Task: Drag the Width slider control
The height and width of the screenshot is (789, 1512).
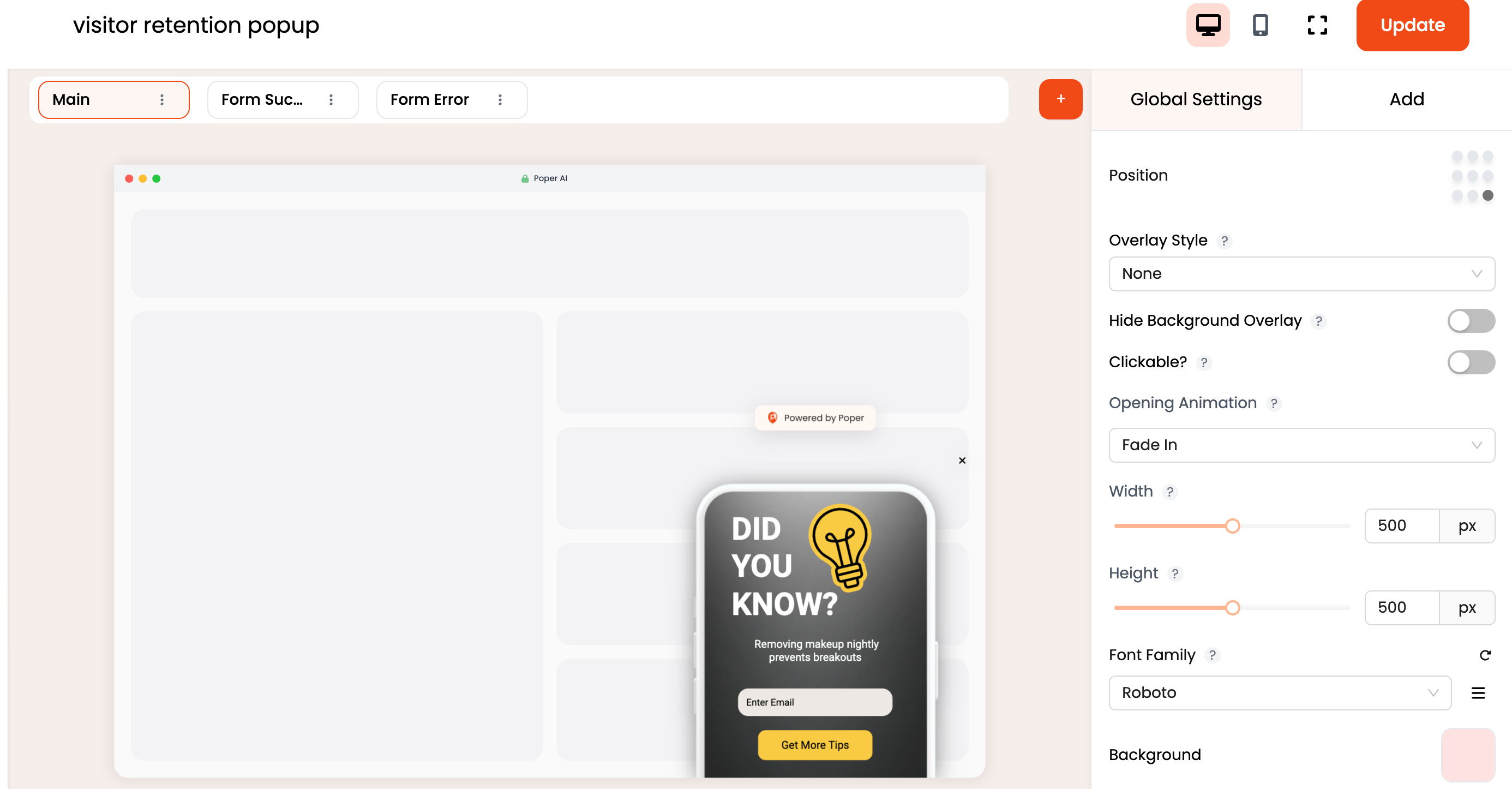Action: (1233, 525)
